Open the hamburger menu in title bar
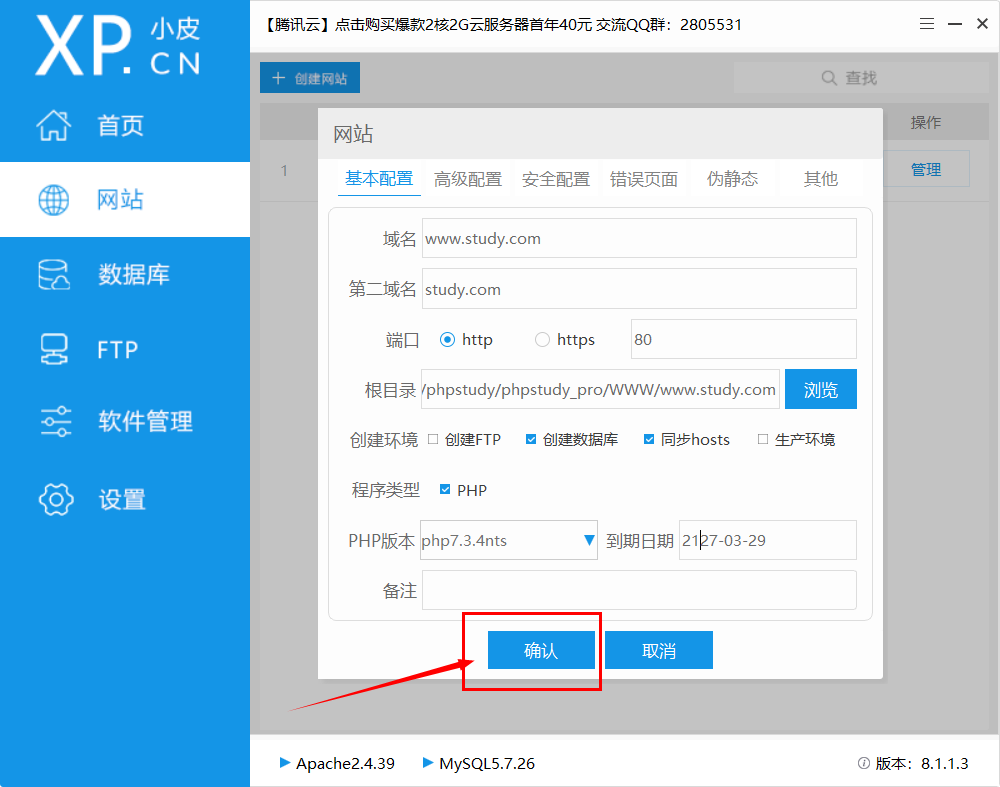This screenshot has width=1000, height=787. 927,24
